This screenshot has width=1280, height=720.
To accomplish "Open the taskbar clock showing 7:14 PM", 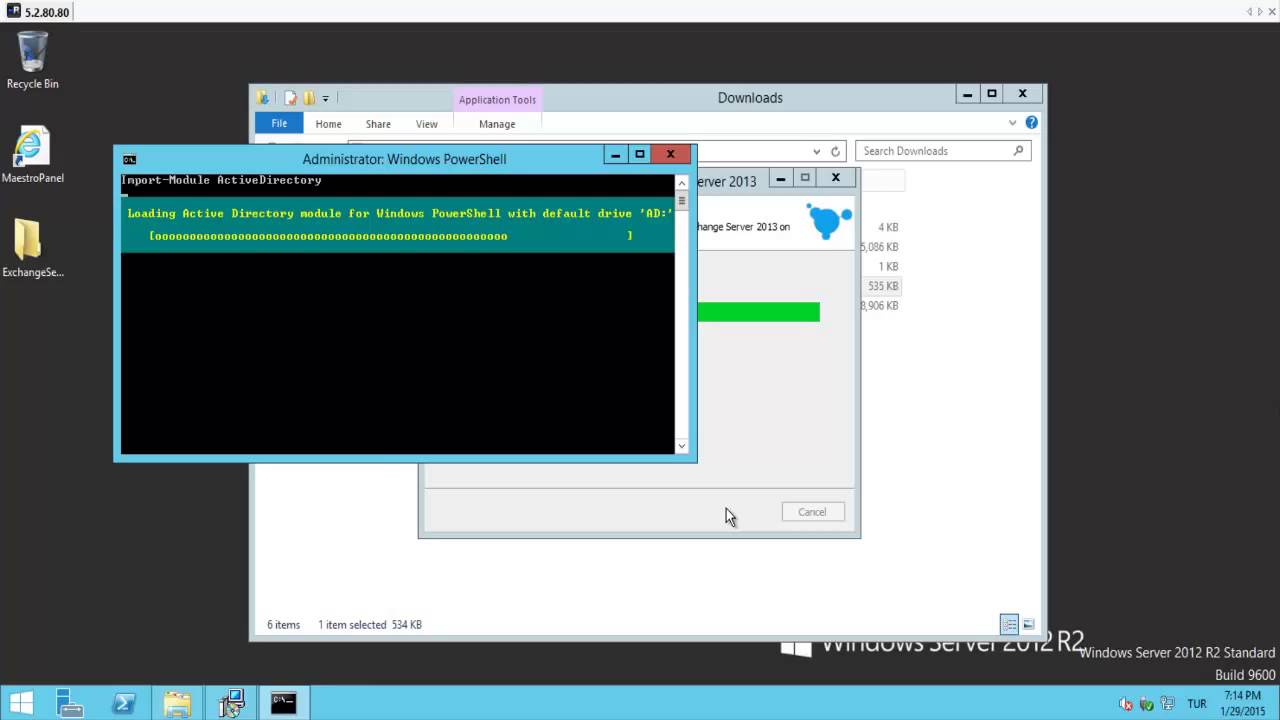I will 1243,703.
